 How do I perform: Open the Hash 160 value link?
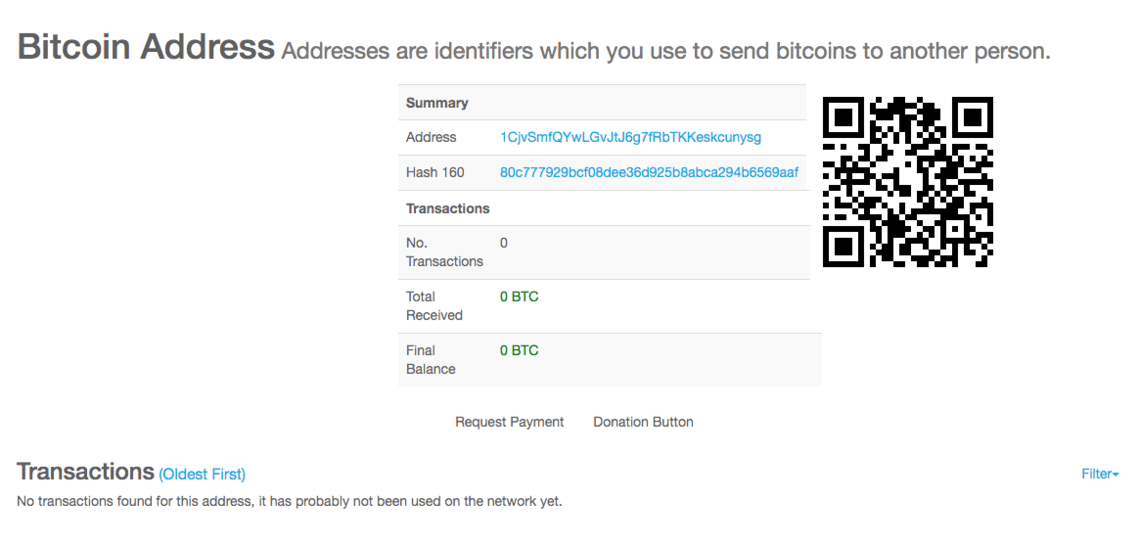649,172
